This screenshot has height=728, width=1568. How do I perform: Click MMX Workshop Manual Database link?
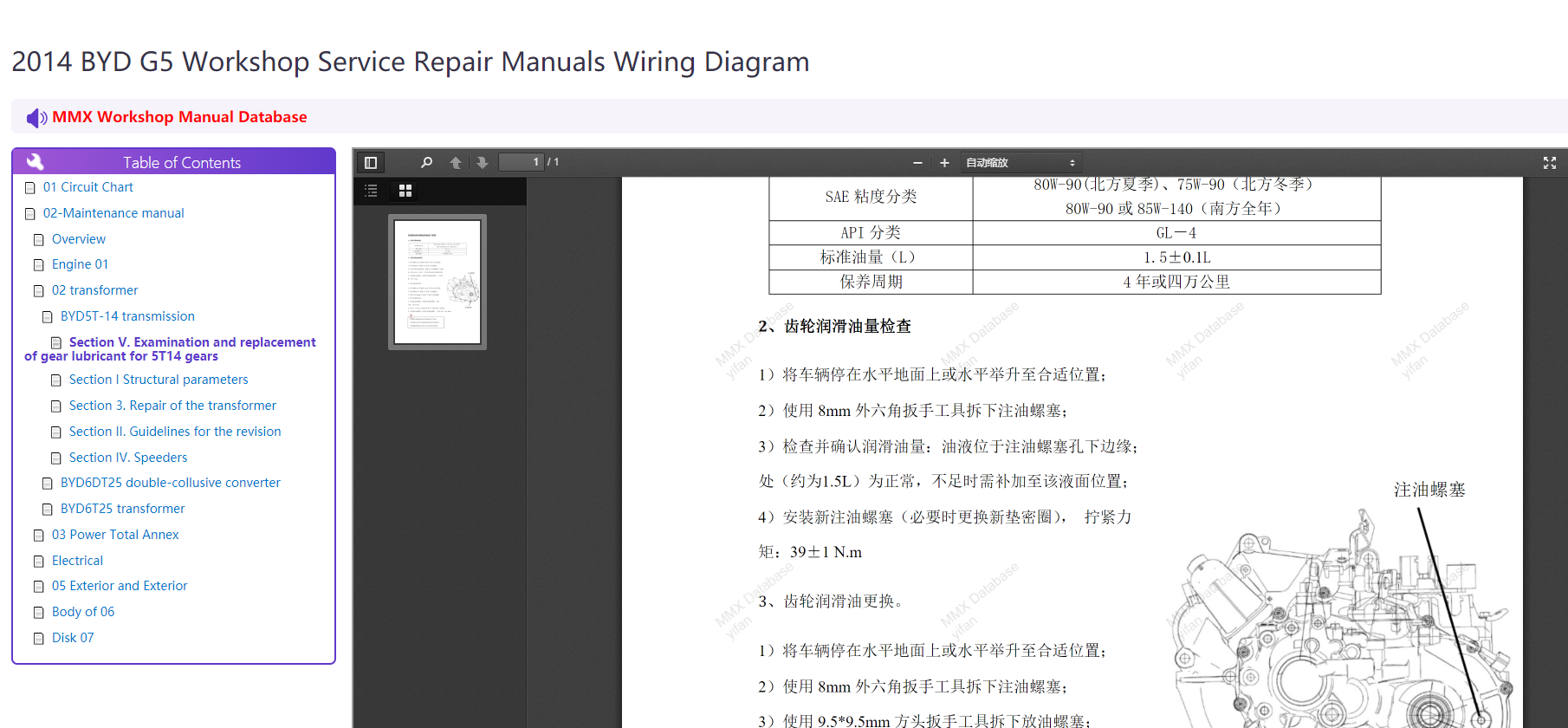click(x=179, y=117)
